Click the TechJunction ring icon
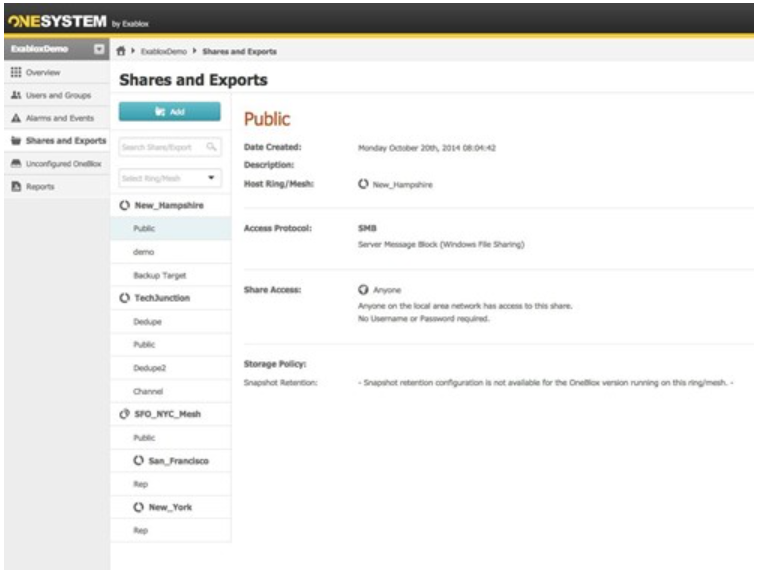Viewport: 759px width, 579px height. click(x=124, y=298)
